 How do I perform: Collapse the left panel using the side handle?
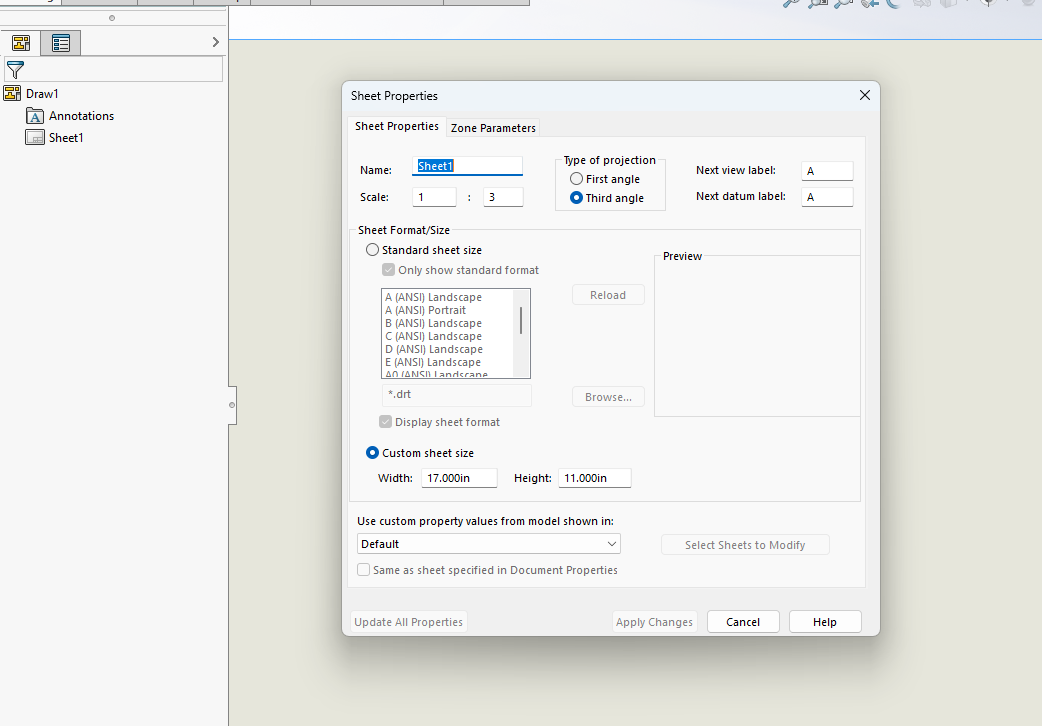(232, 405)
